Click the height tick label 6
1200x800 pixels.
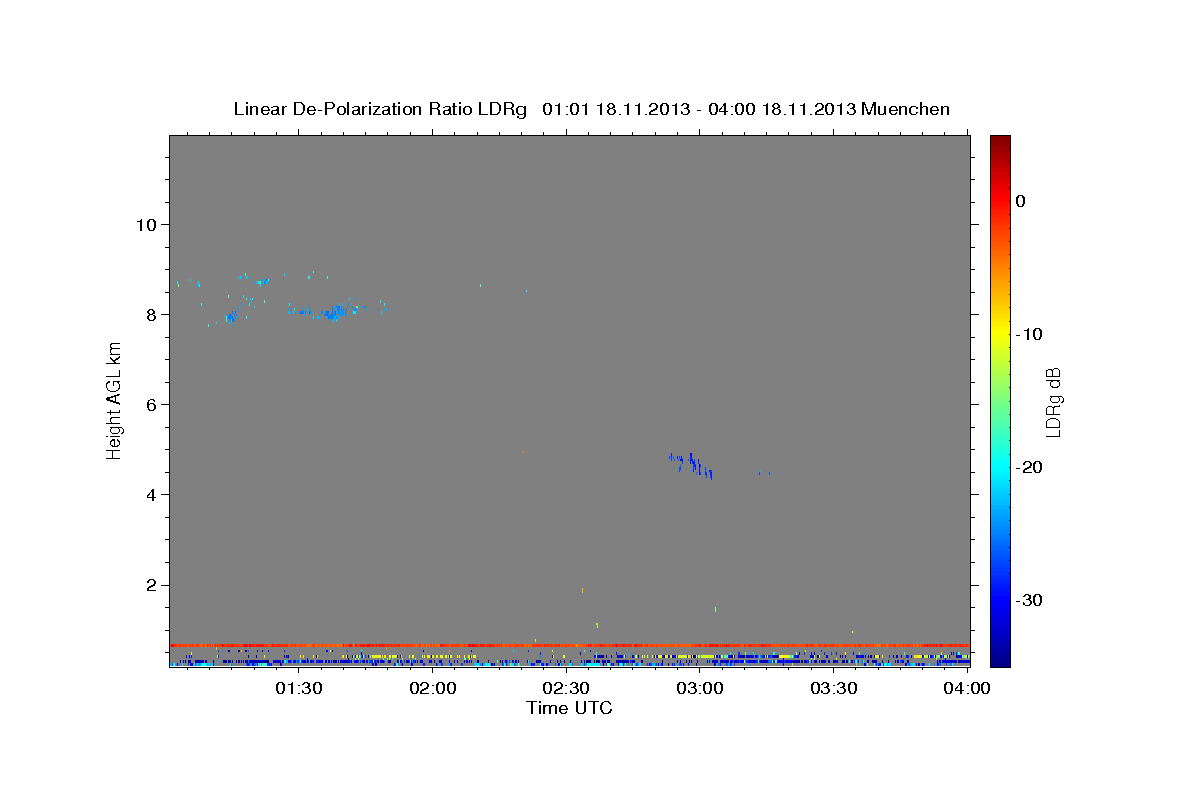click(x=150, y=404)
